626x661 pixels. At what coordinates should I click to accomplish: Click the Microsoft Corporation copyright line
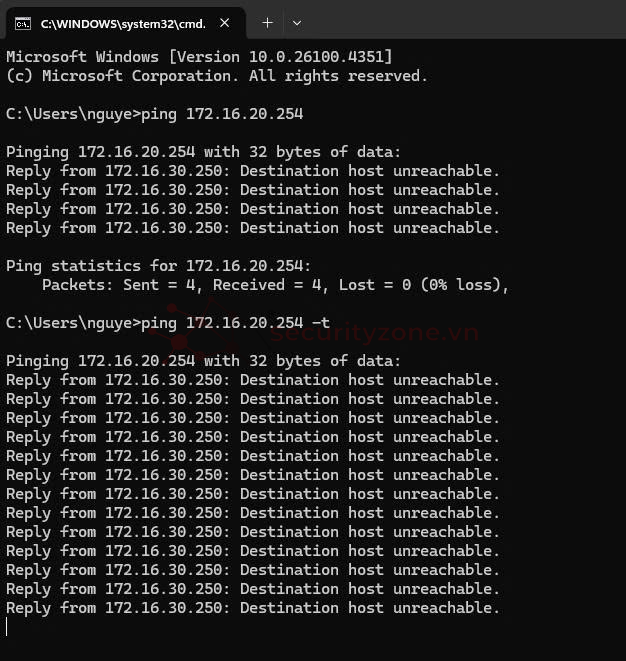click(217, 76)
